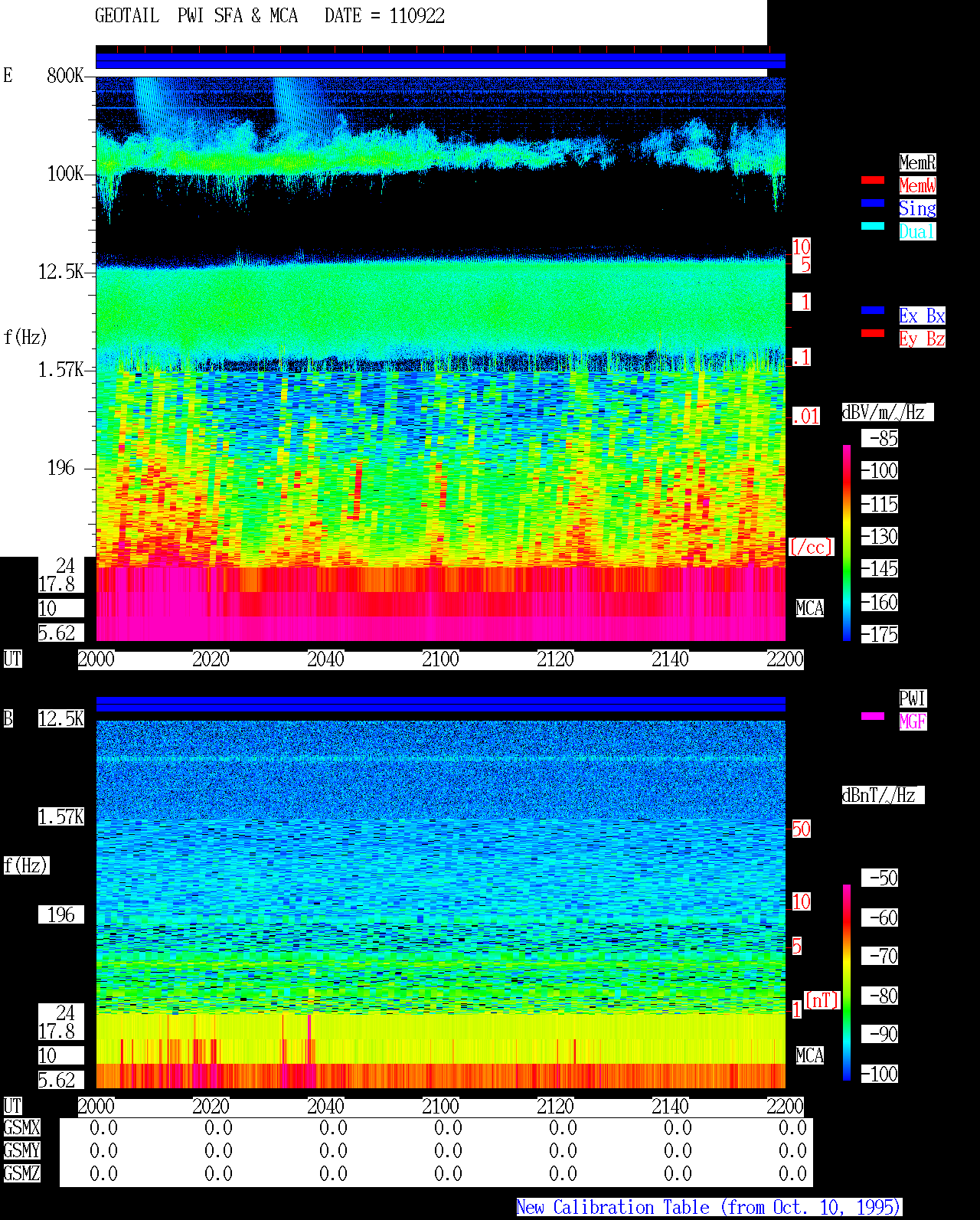Click the GSMX coordinate row label
The width and height of the screenshot is (980, 1220).
pyautogui.click(x=21, y=1127)
